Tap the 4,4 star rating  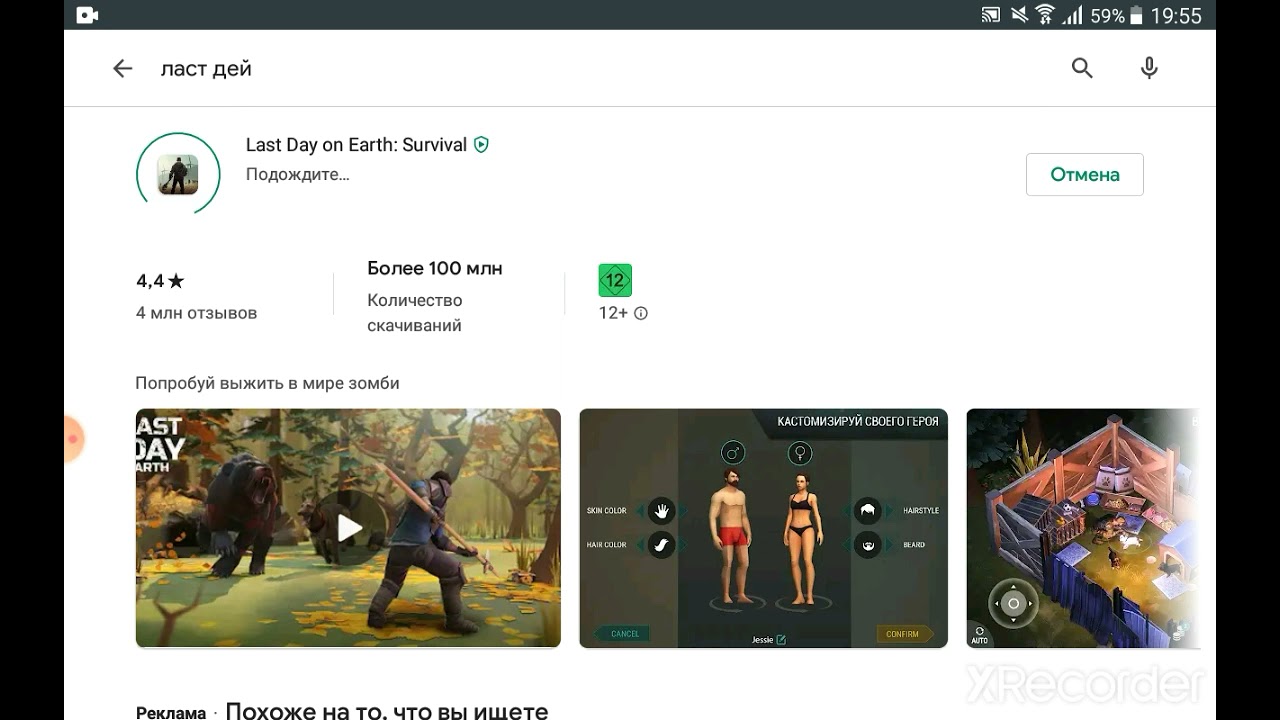[160, 281]
